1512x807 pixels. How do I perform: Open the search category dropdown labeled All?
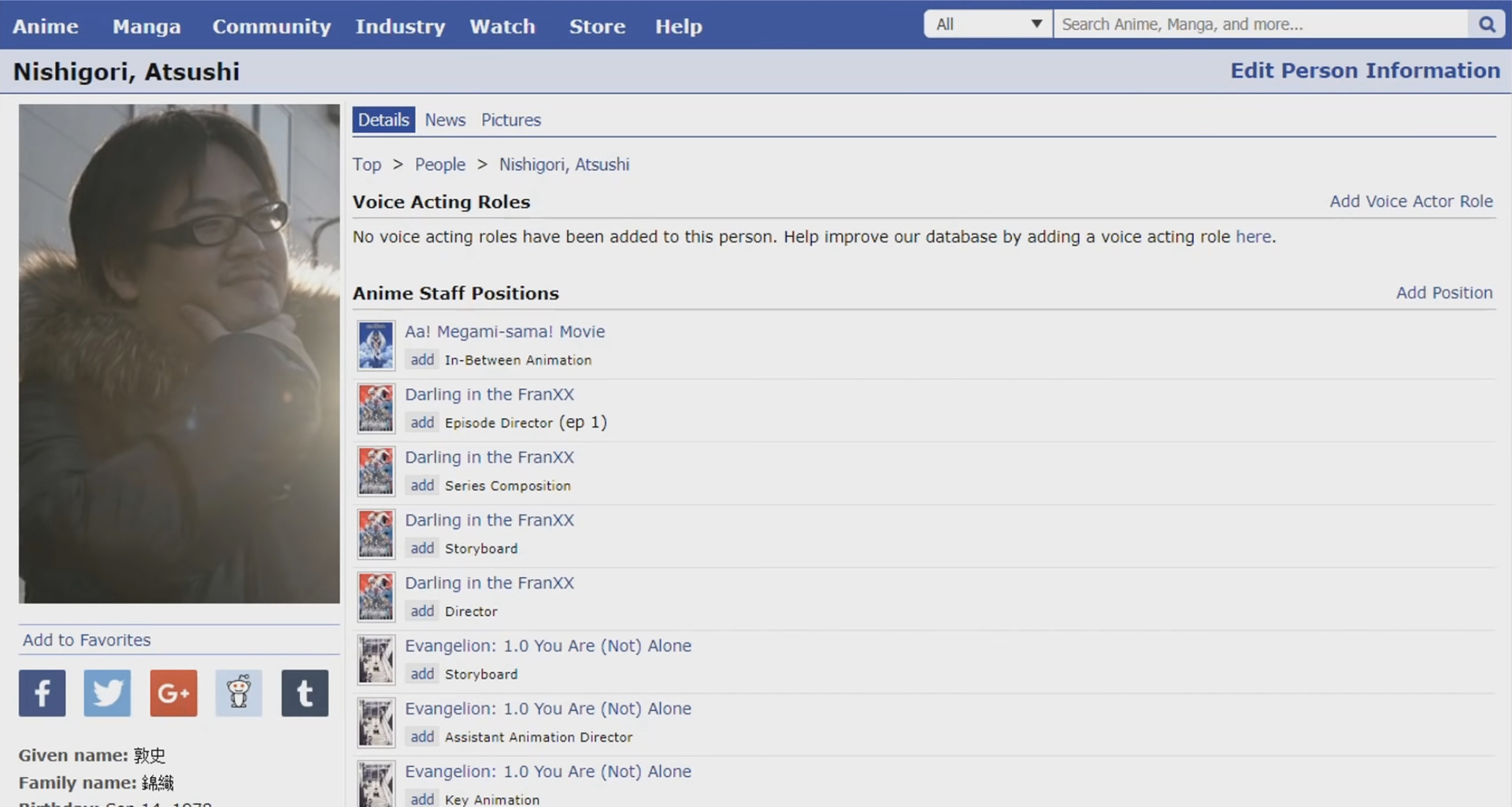(x=988, y=24)
